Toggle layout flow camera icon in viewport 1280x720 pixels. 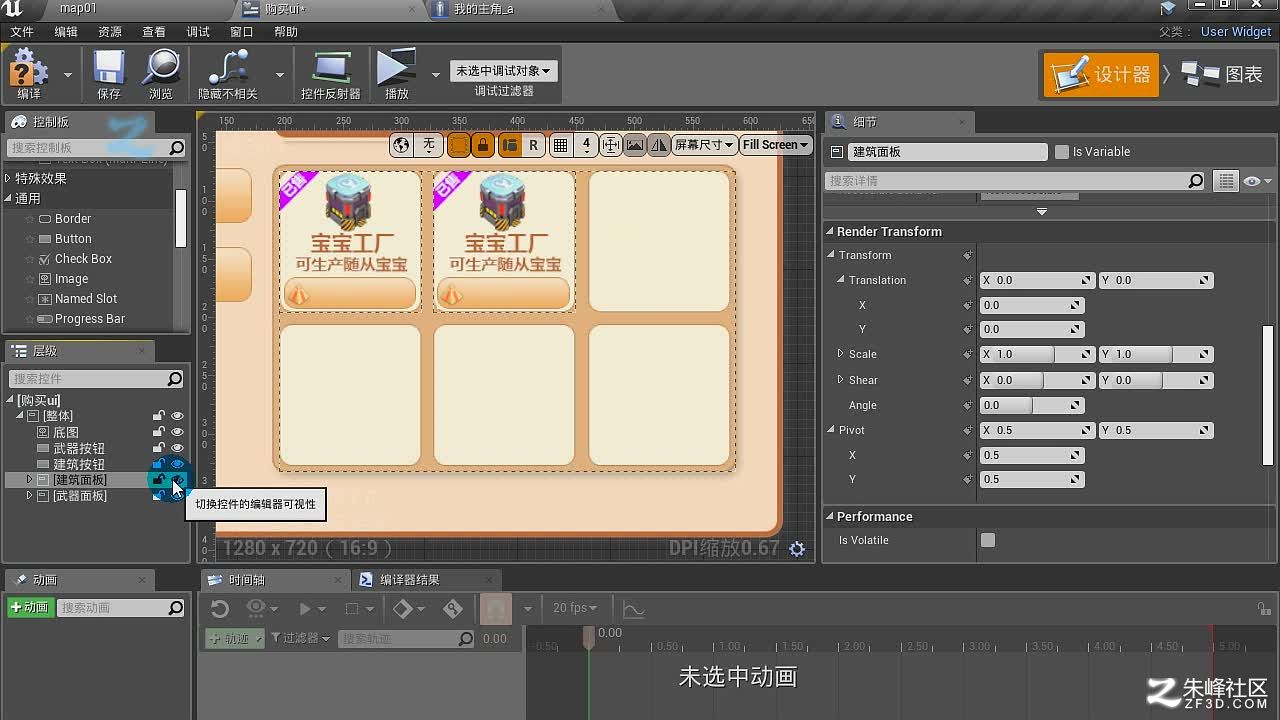(510, 145)
